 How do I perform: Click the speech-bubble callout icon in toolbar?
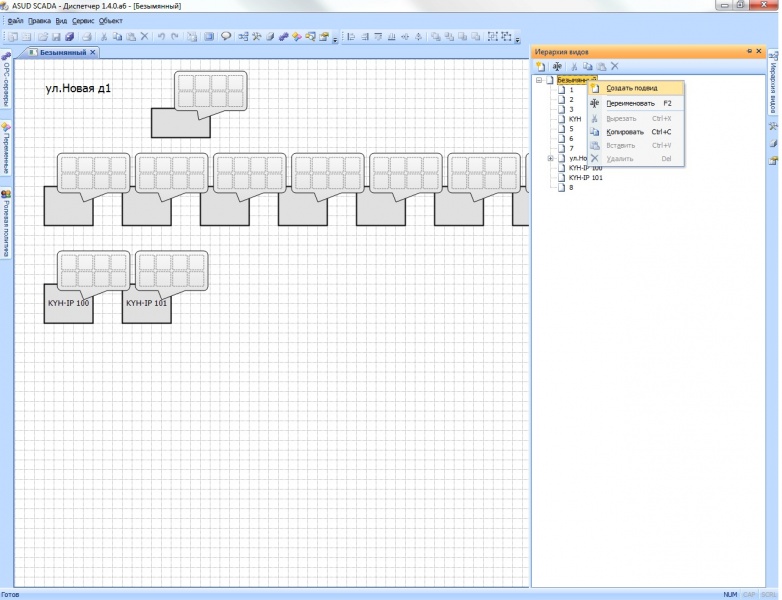[x=225, y=37]
